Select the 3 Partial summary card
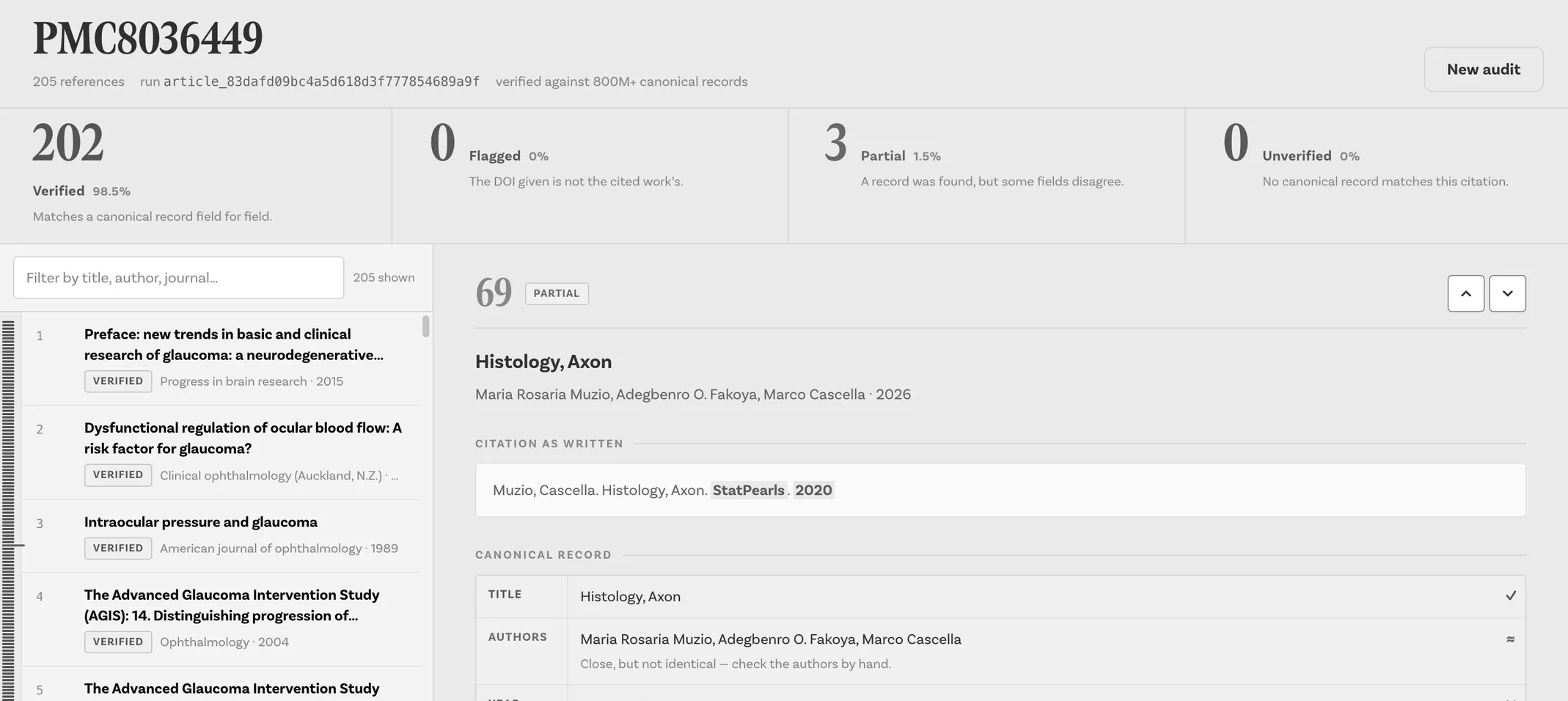Screen dimensions: 1568x701 coord(986,176)
